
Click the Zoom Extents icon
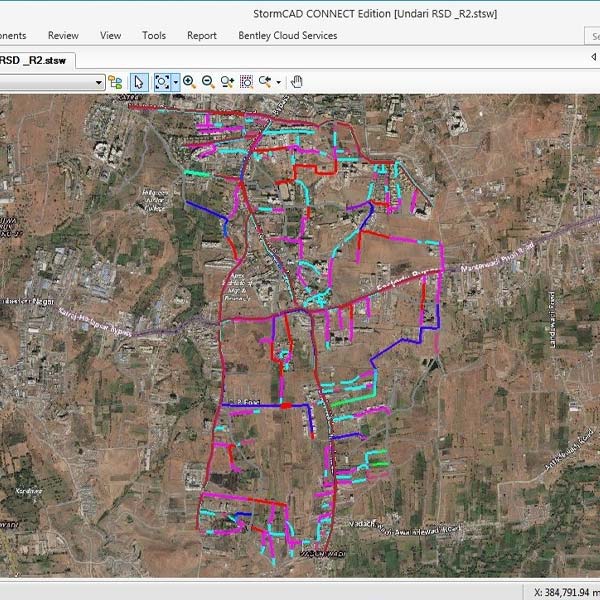pos(161,82)
